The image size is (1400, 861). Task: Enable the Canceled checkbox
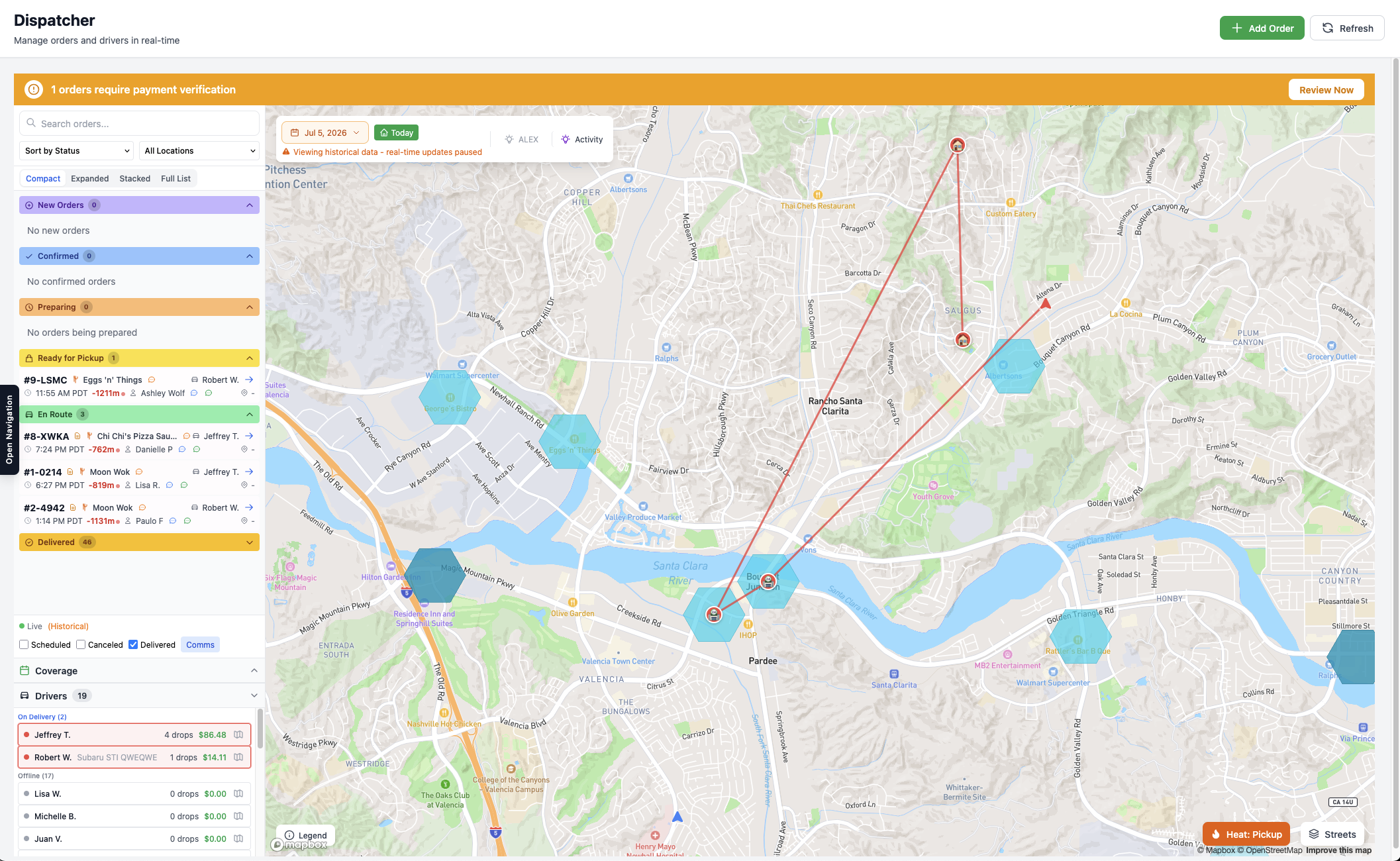81,644
